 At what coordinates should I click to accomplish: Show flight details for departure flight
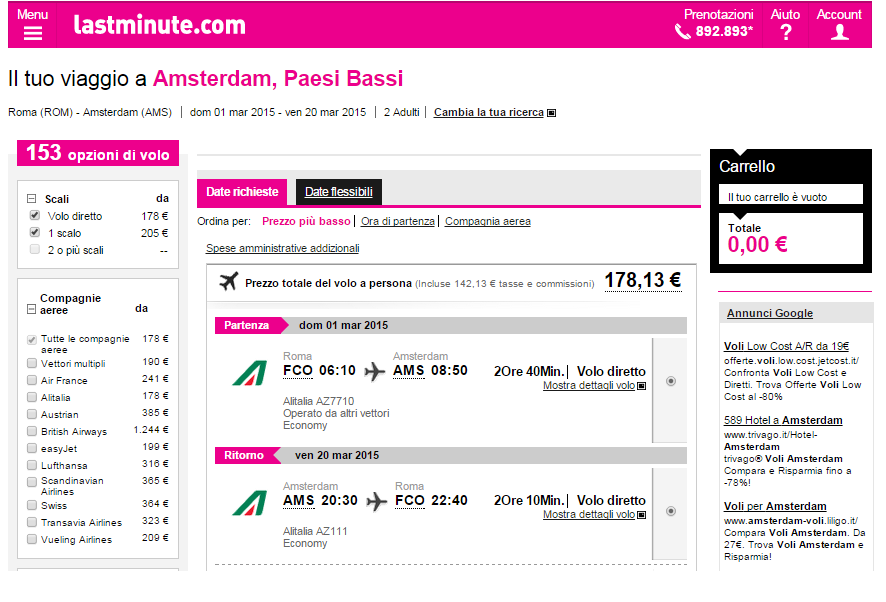tap(589, 386)
